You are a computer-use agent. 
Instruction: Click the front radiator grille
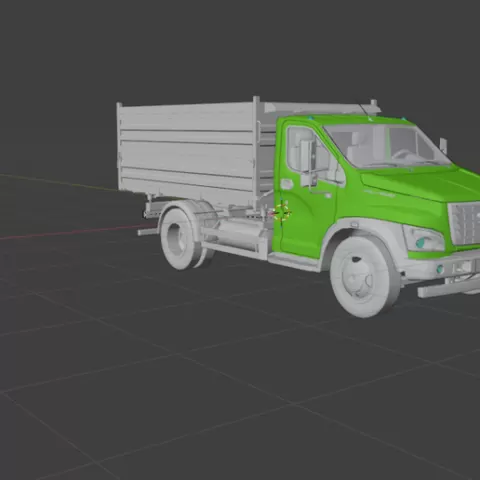tap(465, 223)
